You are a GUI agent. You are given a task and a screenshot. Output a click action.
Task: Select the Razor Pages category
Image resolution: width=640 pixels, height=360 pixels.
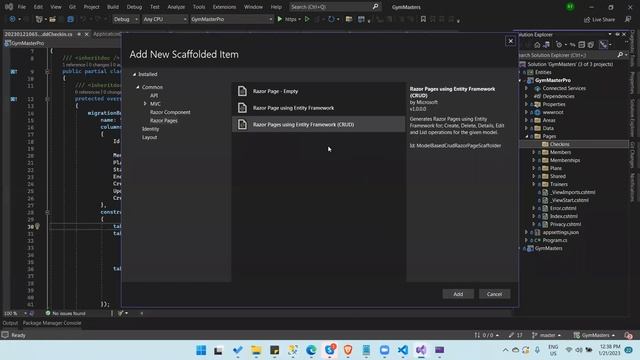coord(163,120)
